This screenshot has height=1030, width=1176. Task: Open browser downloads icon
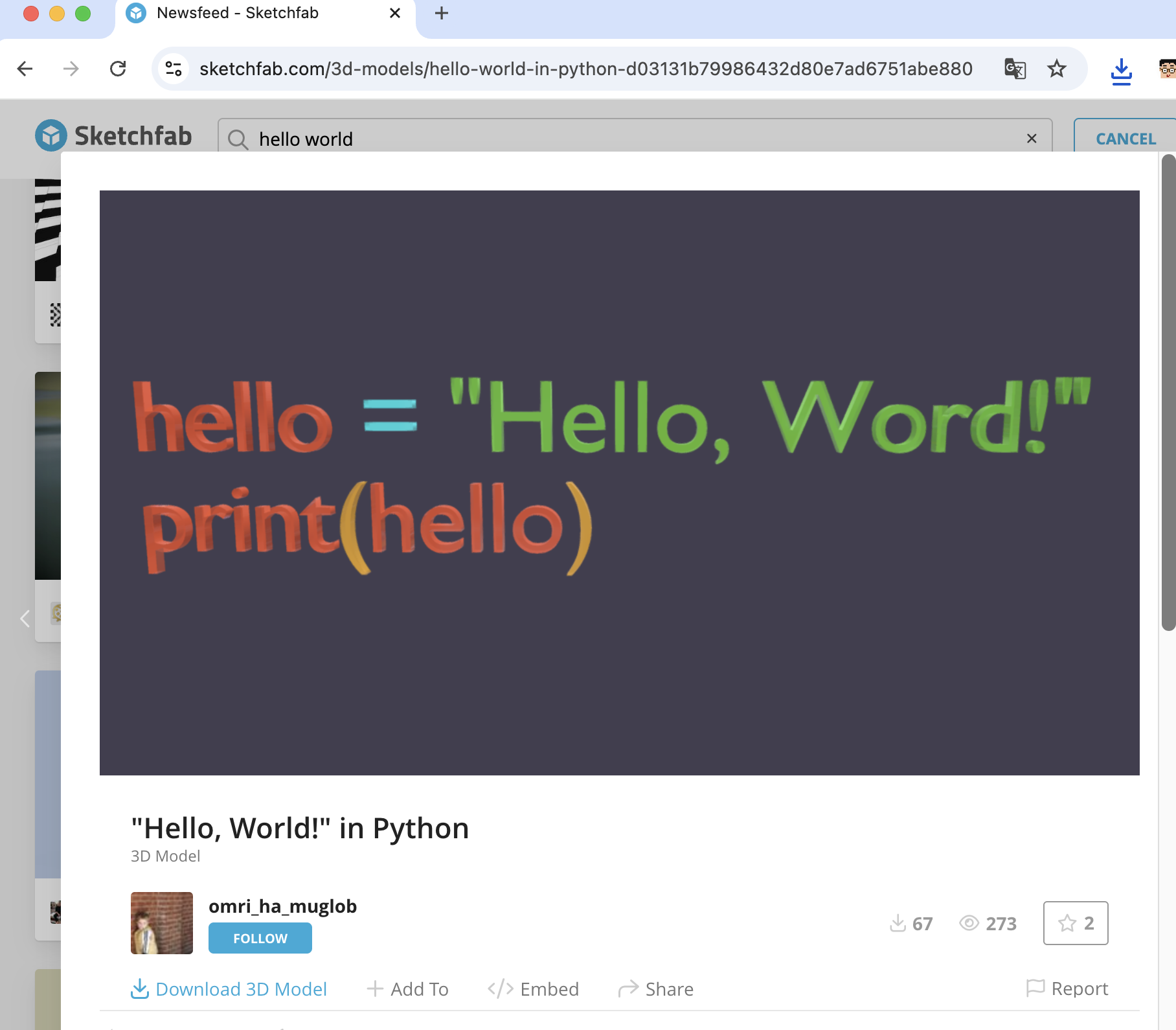click(x=1121, y=71)
